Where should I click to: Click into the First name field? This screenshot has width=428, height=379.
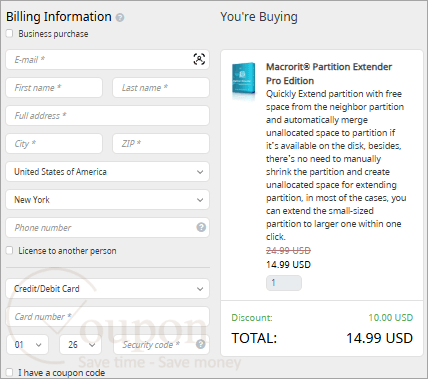54,88
